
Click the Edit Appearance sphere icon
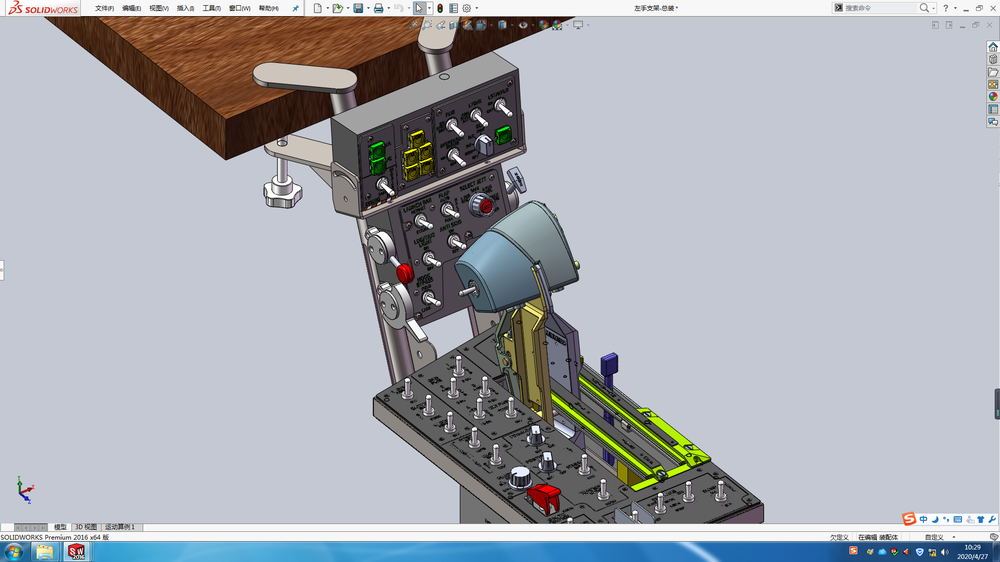coord(543,25)
